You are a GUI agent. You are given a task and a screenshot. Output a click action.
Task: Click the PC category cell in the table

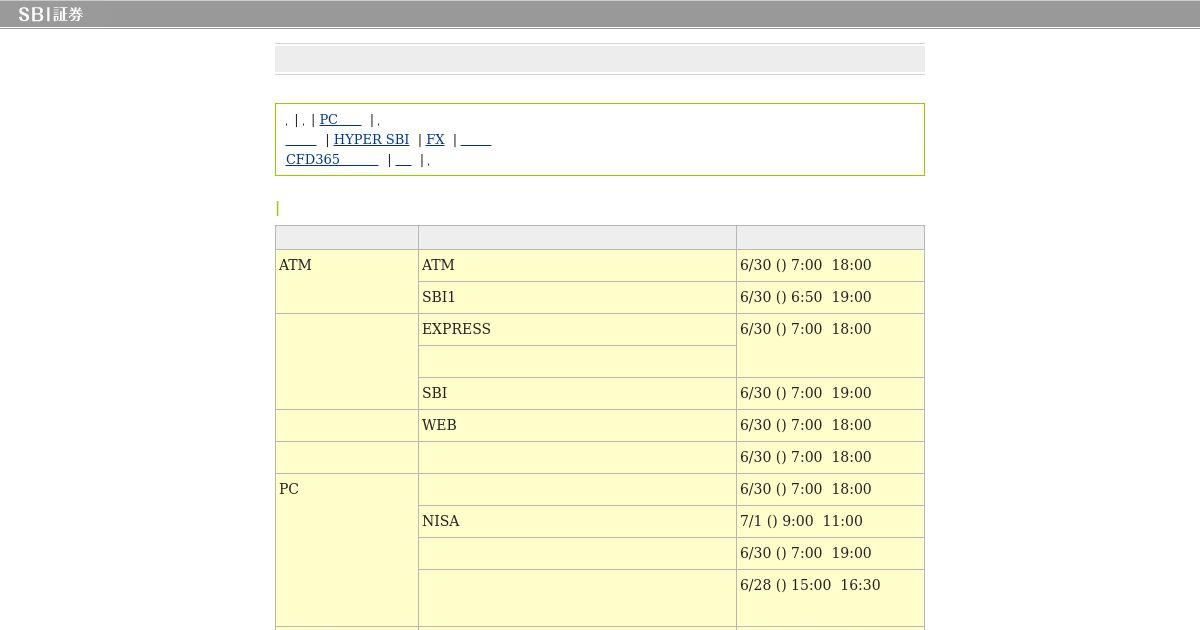coord(347,550)
